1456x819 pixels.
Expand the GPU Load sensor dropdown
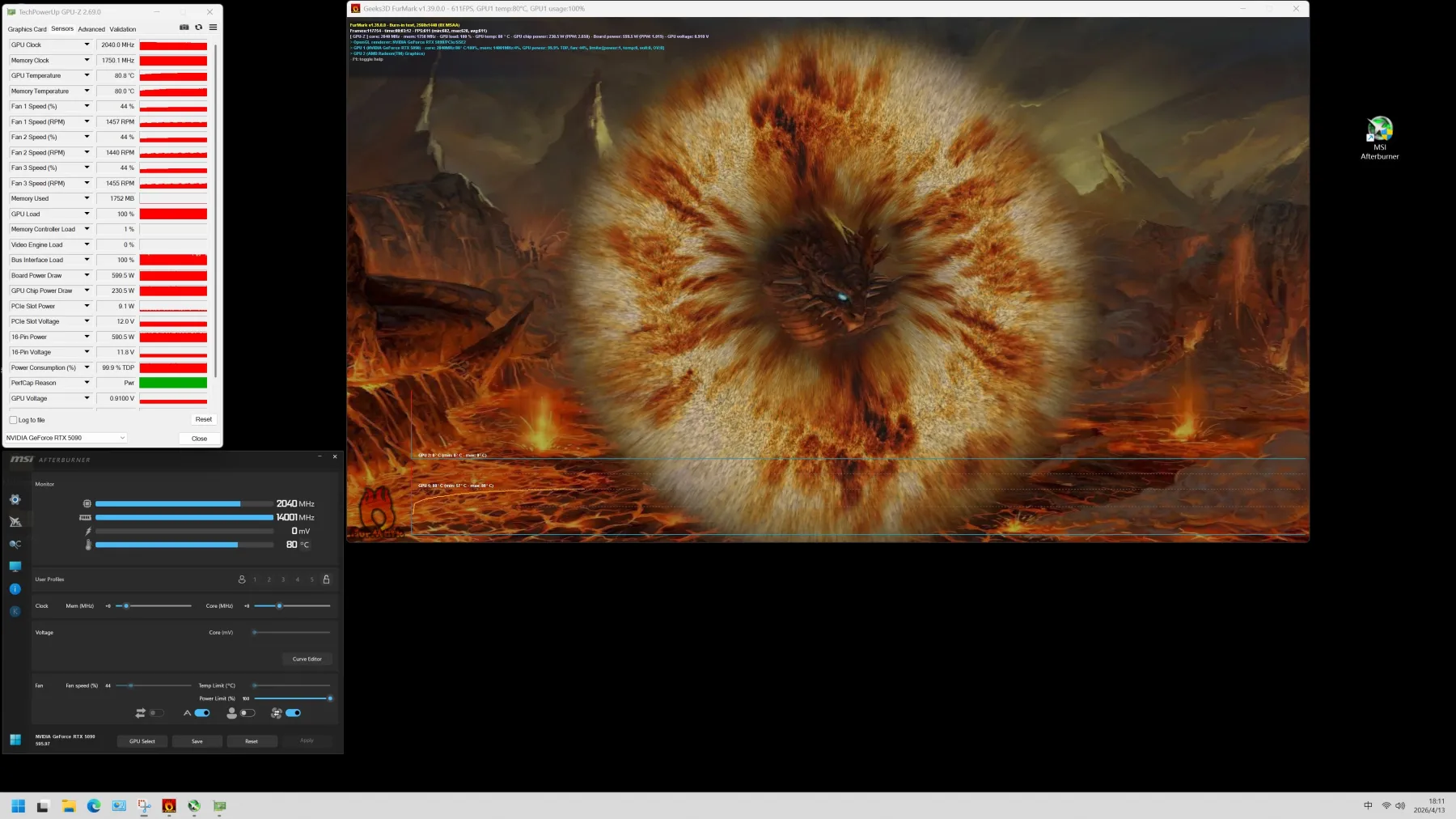[87, 214]
